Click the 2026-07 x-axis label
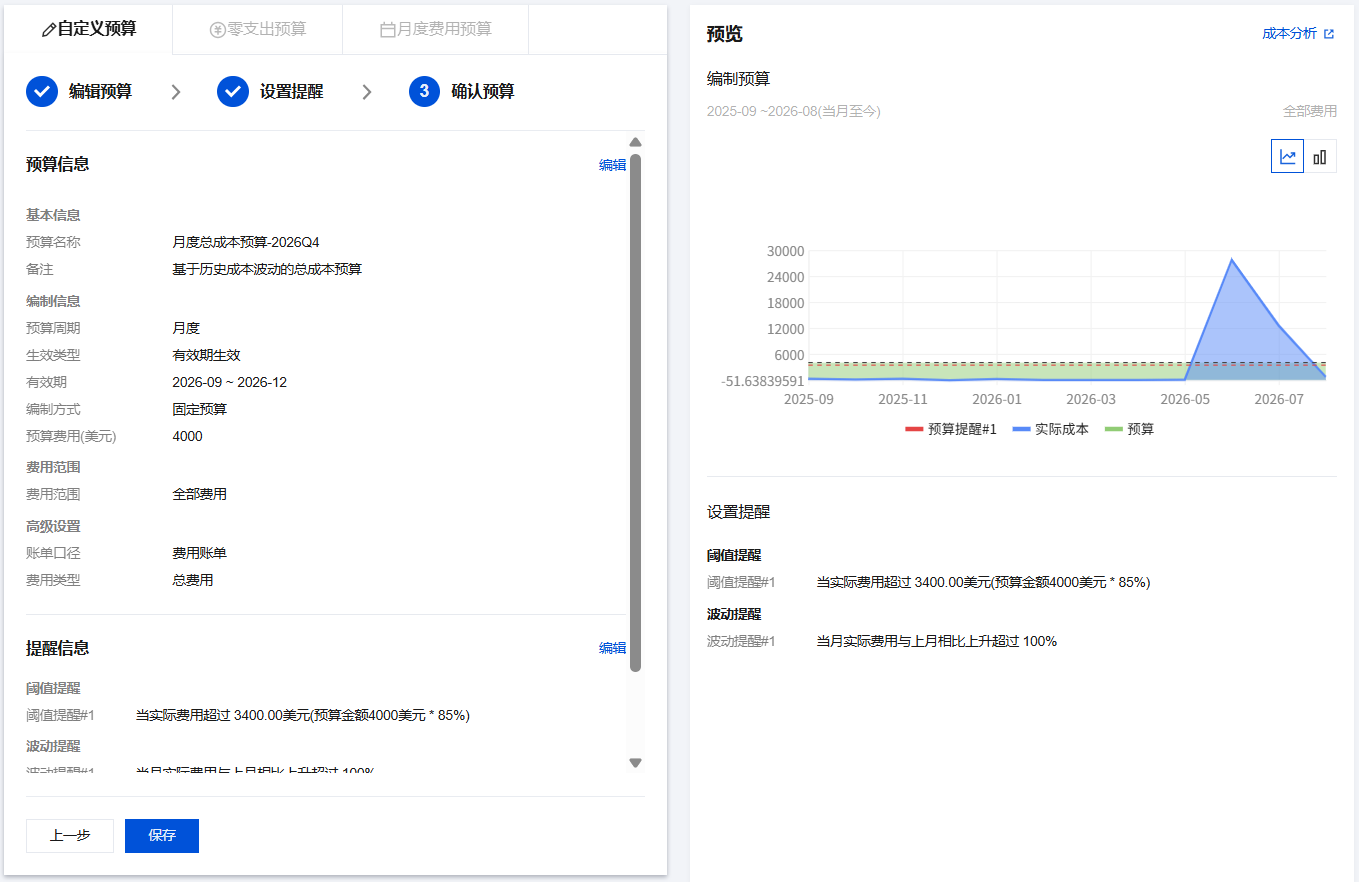 click(1279, 399)
